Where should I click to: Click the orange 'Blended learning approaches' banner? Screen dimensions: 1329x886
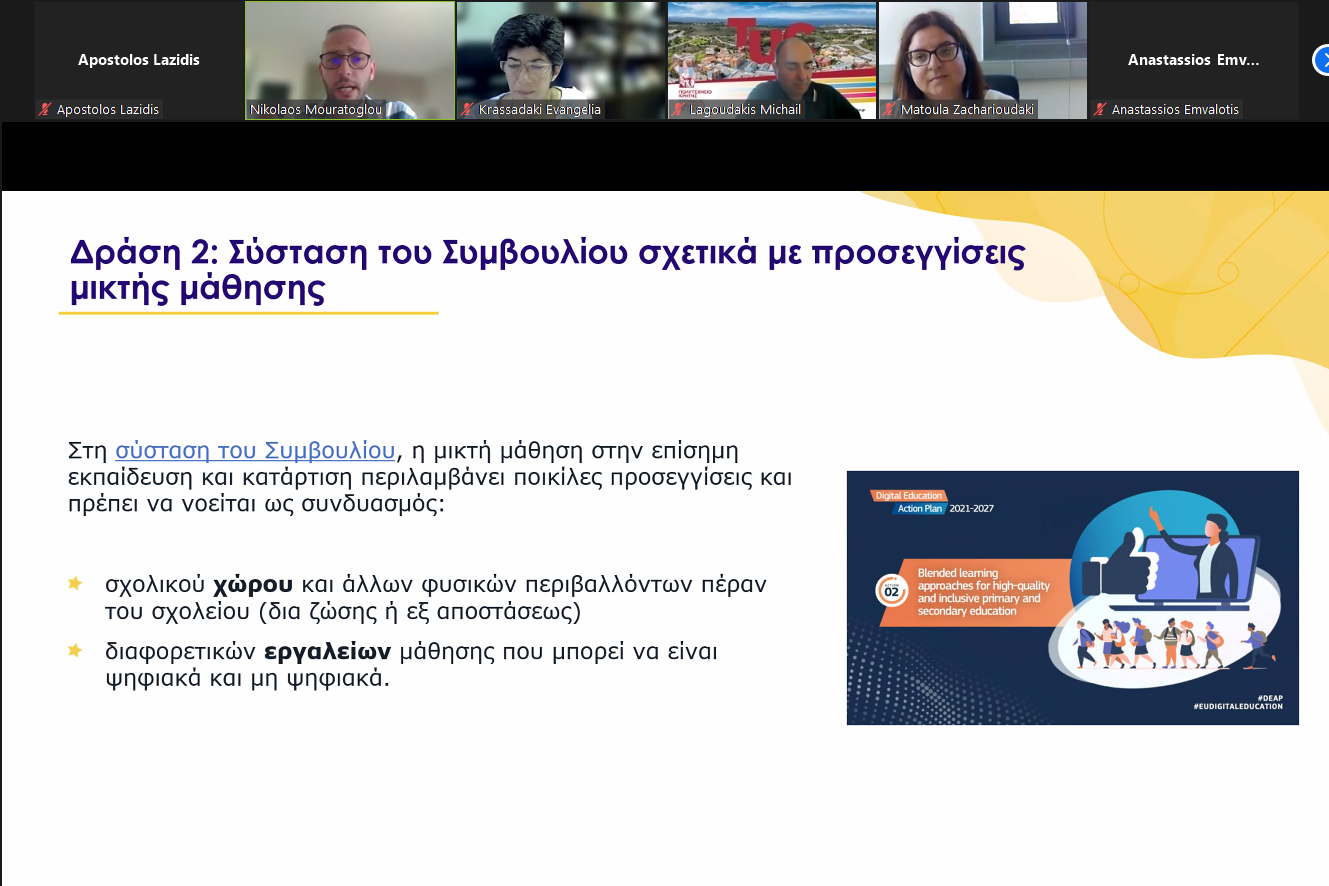coord(975,591)
